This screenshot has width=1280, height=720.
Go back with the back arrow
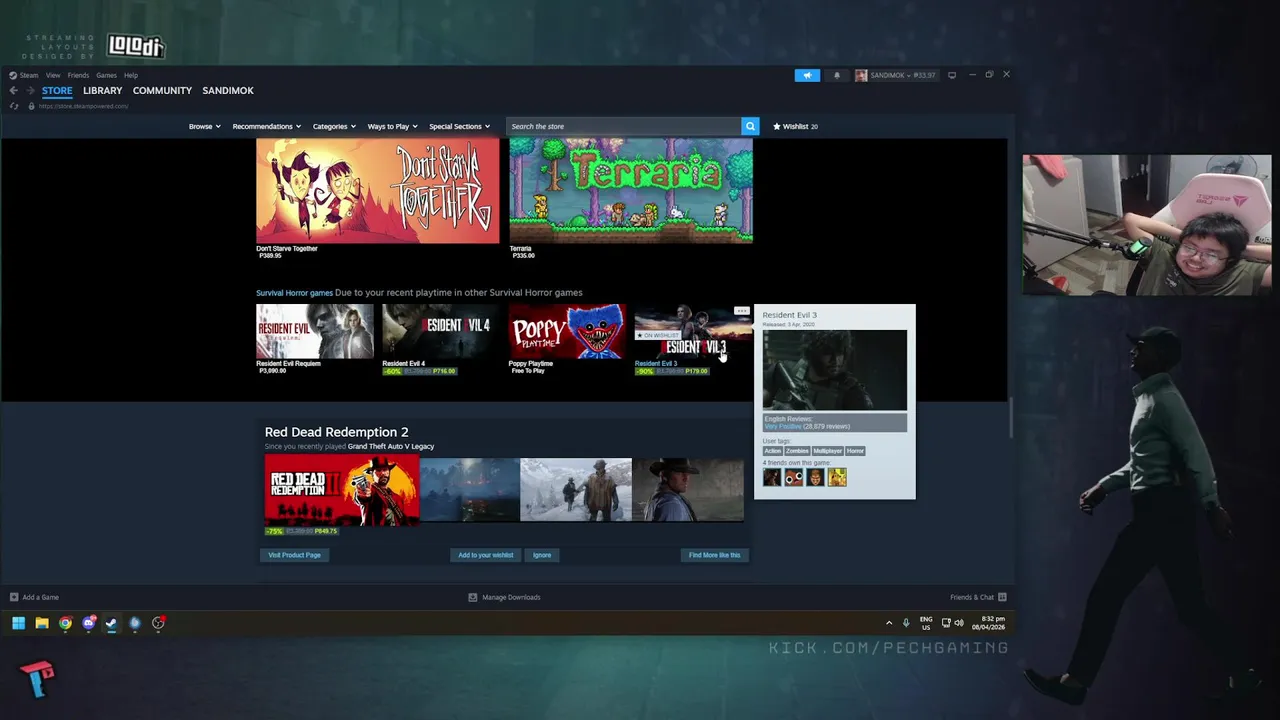click(x=14, y=90)
